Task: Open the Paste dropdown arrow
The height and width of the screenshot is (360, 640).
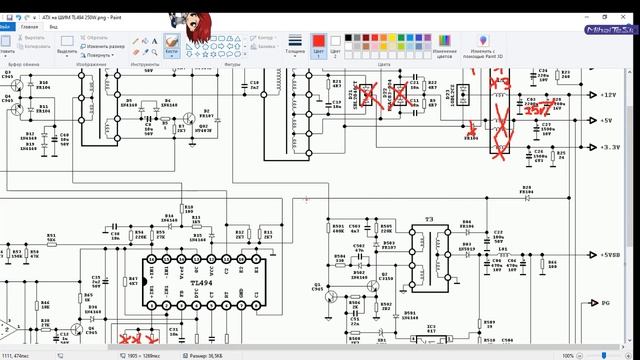Action: tap(6, 56)
